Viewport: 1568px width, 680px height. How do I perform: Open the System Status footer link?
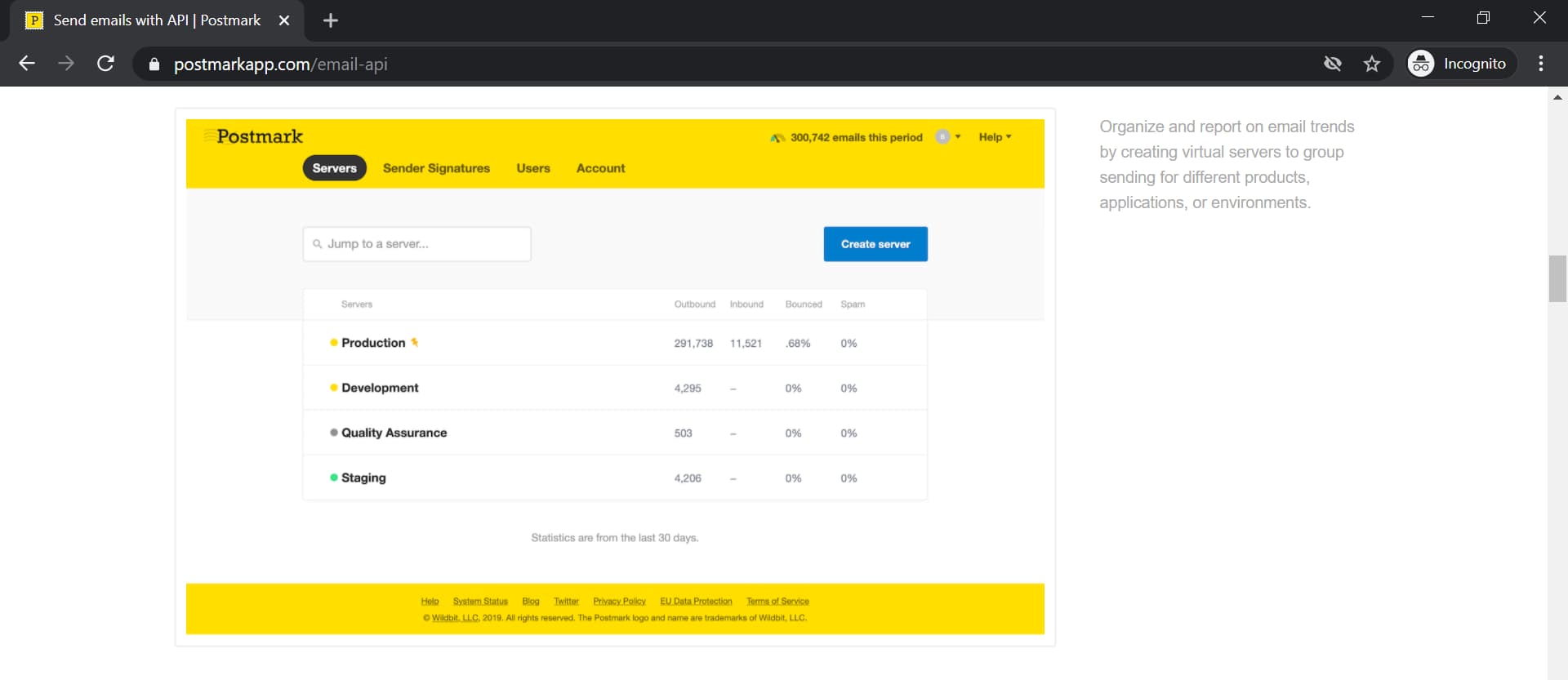(x=480, y=602)
